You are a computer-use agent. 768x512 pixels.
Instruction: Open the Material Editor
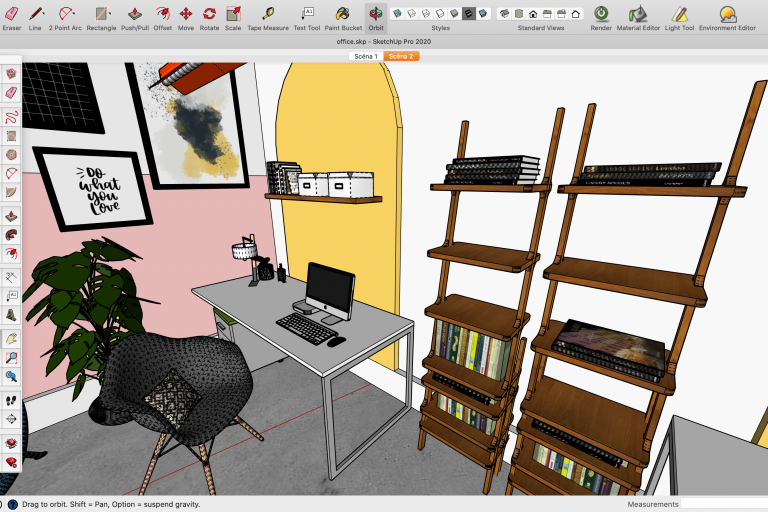pos(637,14)
